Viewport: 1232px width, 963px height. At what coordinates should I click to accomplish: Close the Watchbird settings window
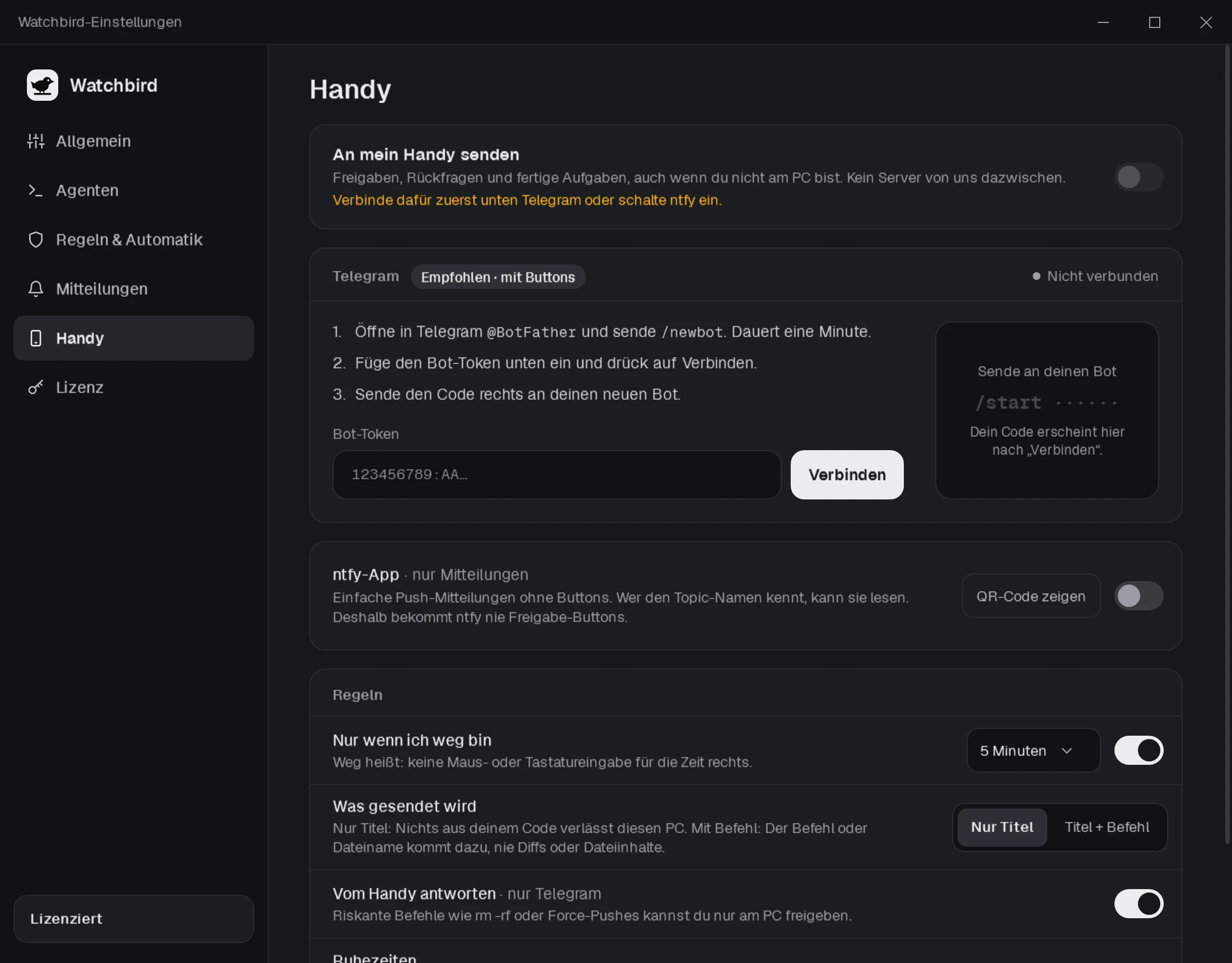1206,22
